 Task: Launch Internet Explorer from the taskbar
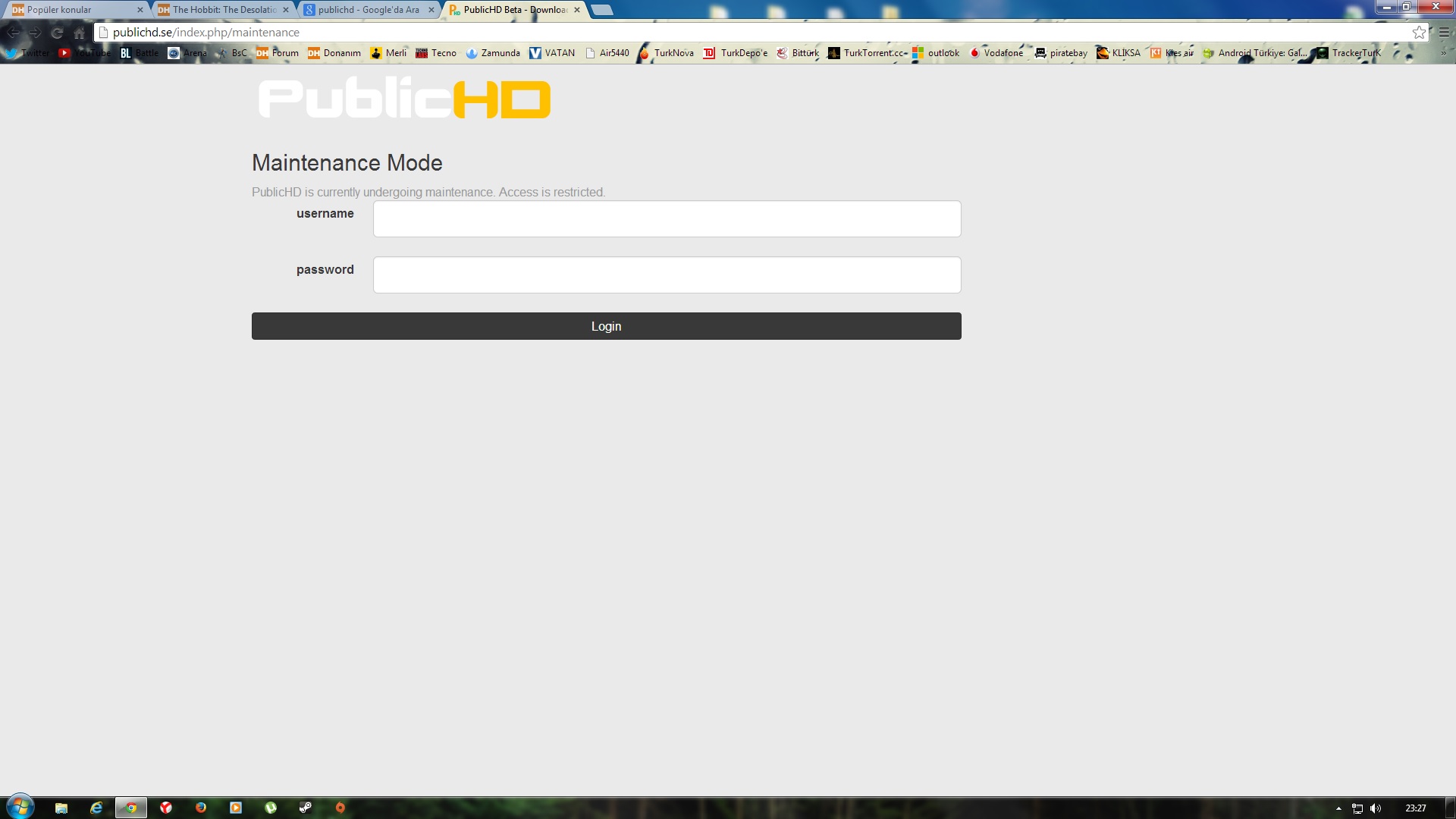tap(96, 808)
